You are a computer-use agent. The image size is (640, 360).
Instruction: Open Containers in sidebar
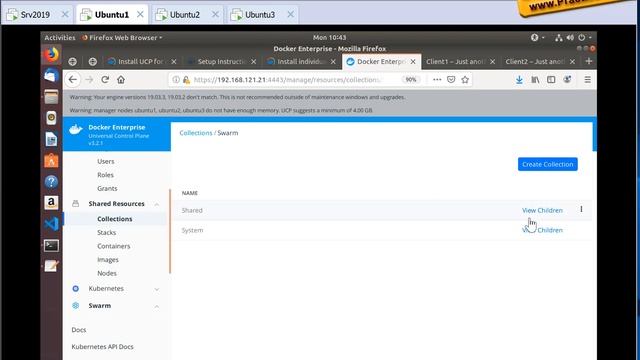(x=113, y=246)
